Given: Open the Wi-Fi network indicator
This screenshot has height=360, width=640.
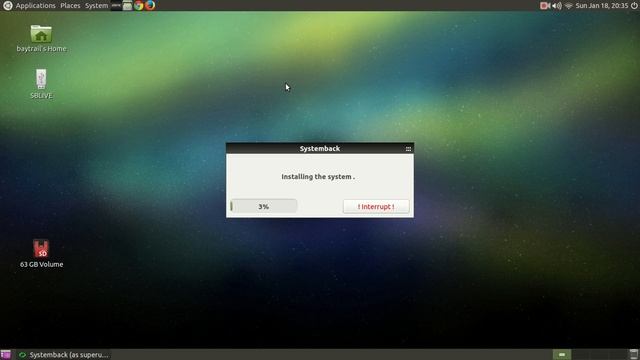Looking at the screenshot, I should point(569,6).
